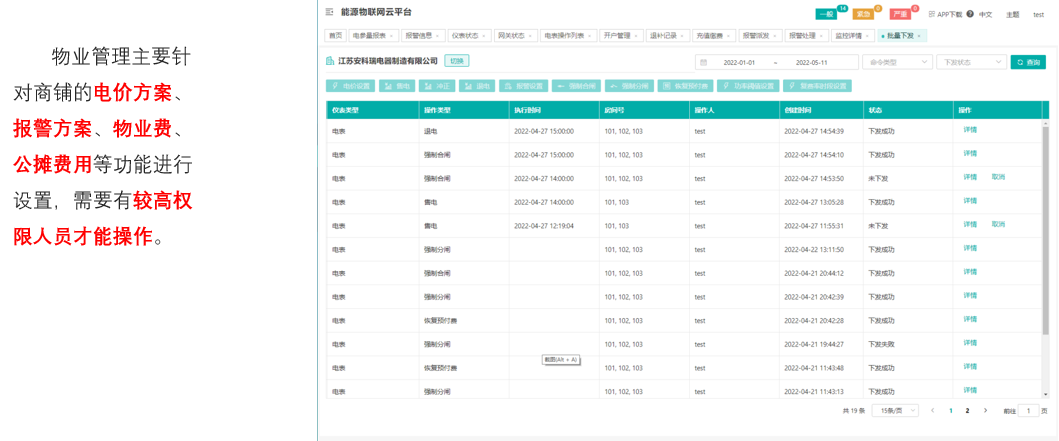Switch to the 报警派发 tab
The width and height of the screenshot is (1059, 441).
pos(759,36)
